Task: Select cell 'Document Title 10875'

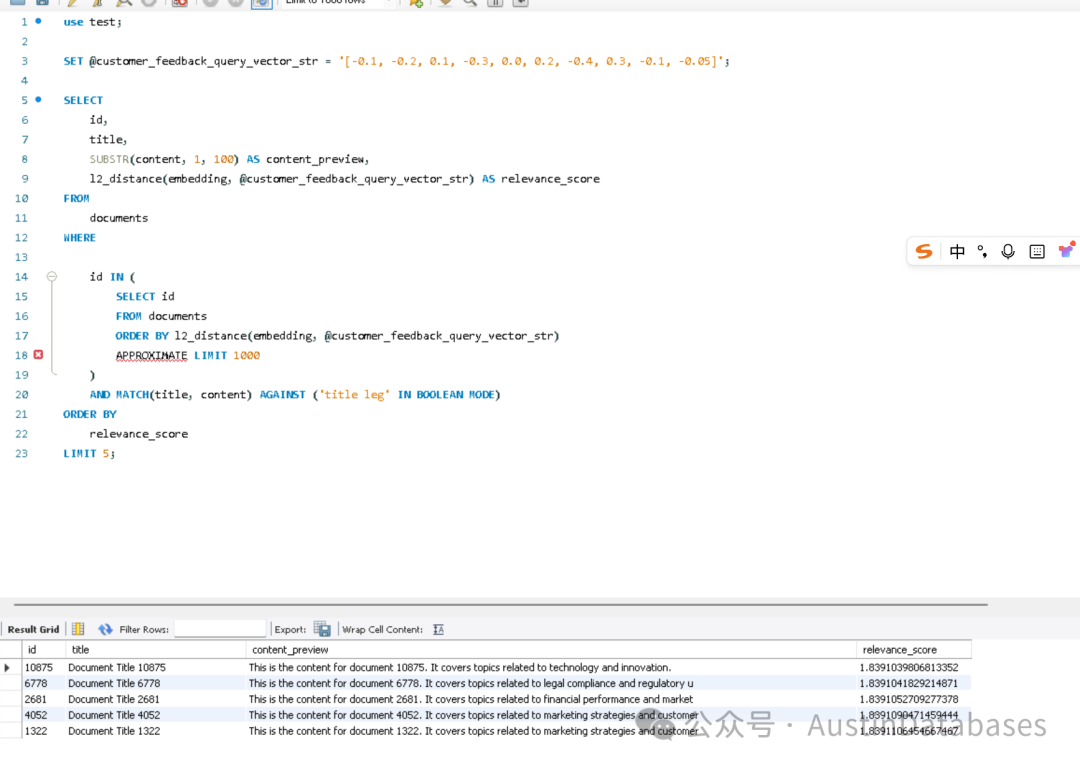Action: pos(156,667)
